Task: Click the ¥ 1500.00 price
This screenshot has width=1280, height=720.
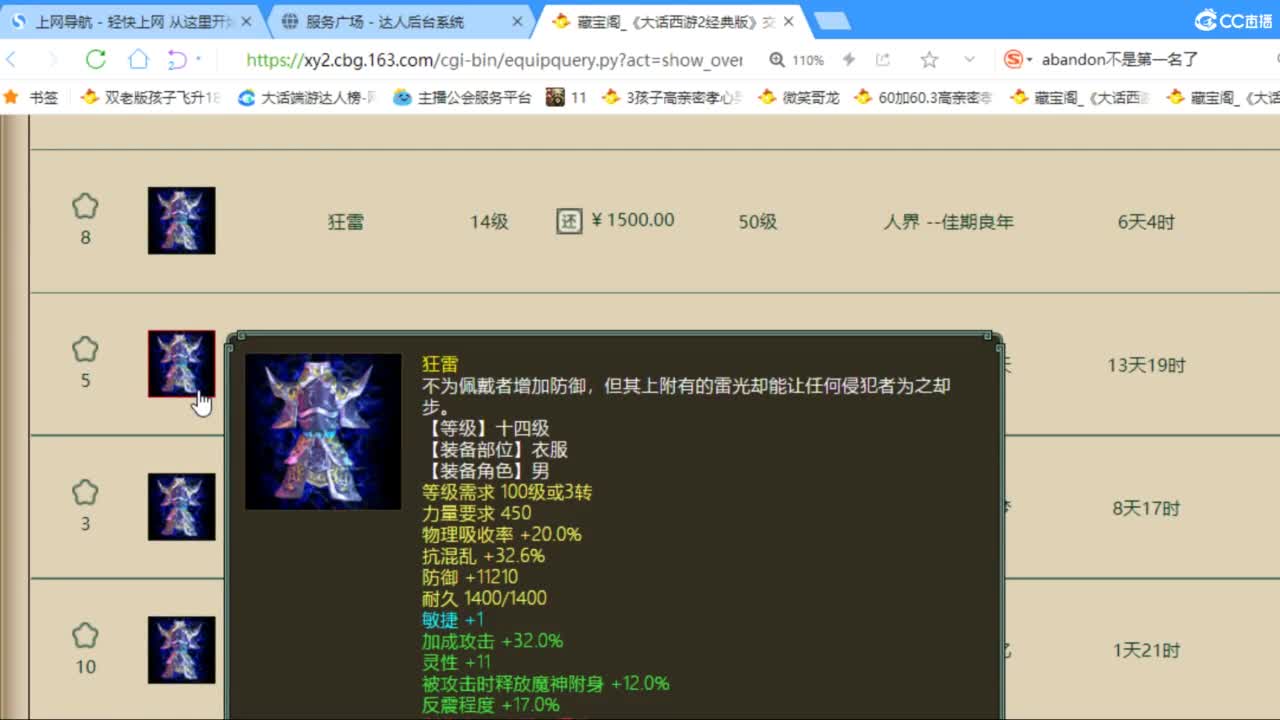Action: [633, 220]
